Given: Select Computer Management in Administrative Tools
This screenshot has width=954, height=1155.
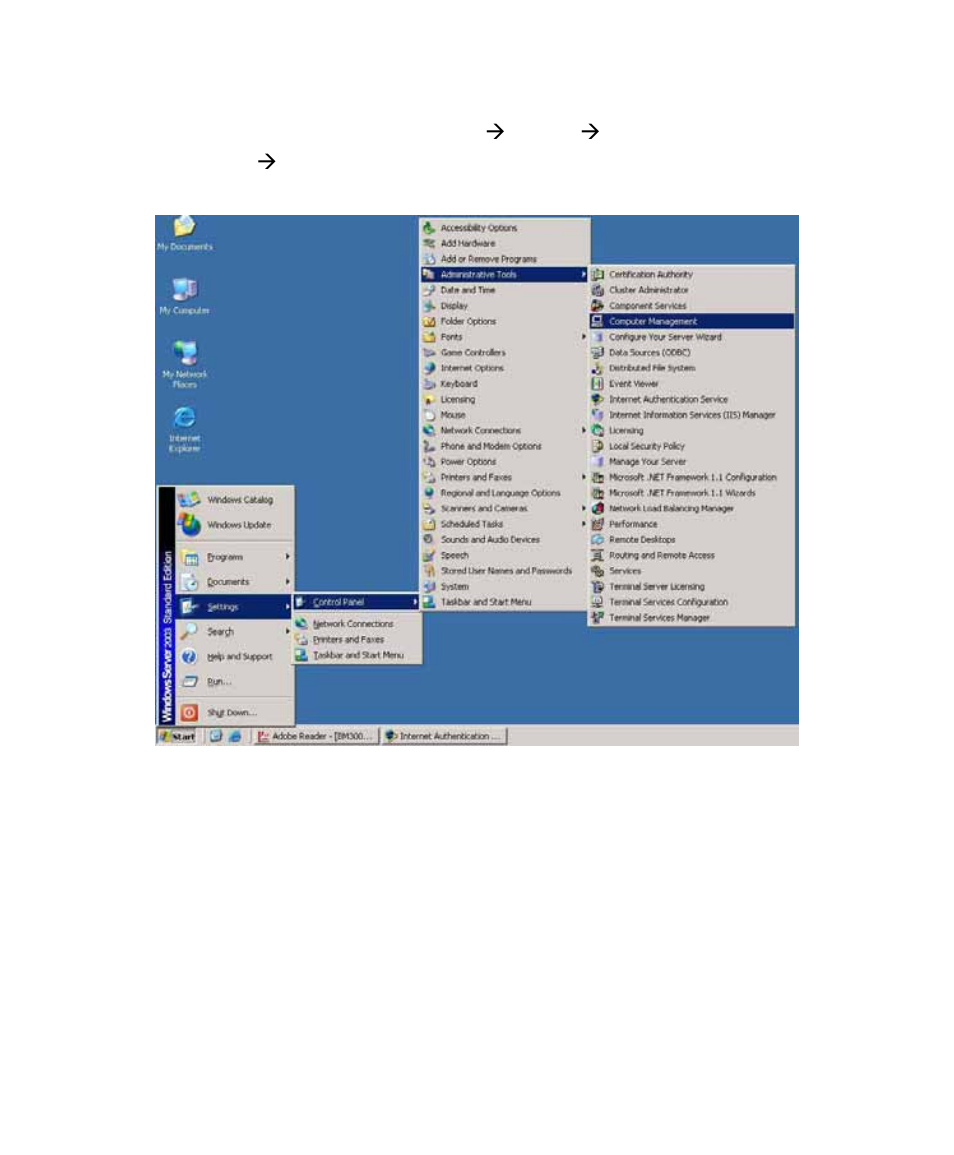Looking at the screenshot, I should 692,321.
